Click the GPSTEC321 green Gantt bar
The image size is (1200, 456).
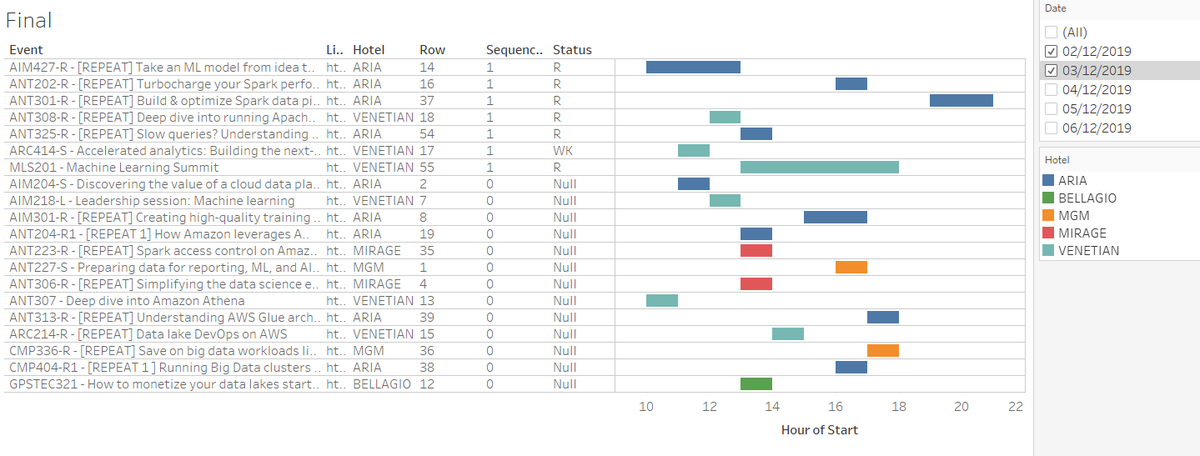coord(756,384)
